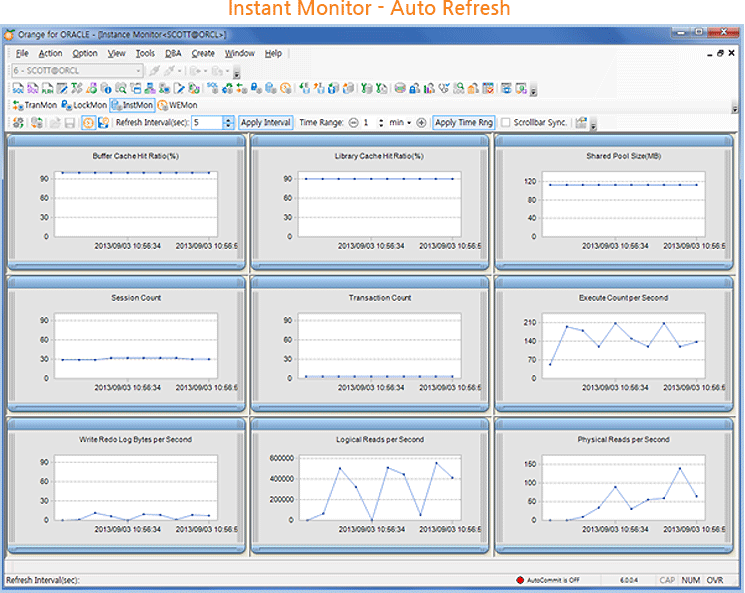The height and width of the screenshot is (593, 745).
Task: Click the orange house lock icon
Action: tap(473, 88)
